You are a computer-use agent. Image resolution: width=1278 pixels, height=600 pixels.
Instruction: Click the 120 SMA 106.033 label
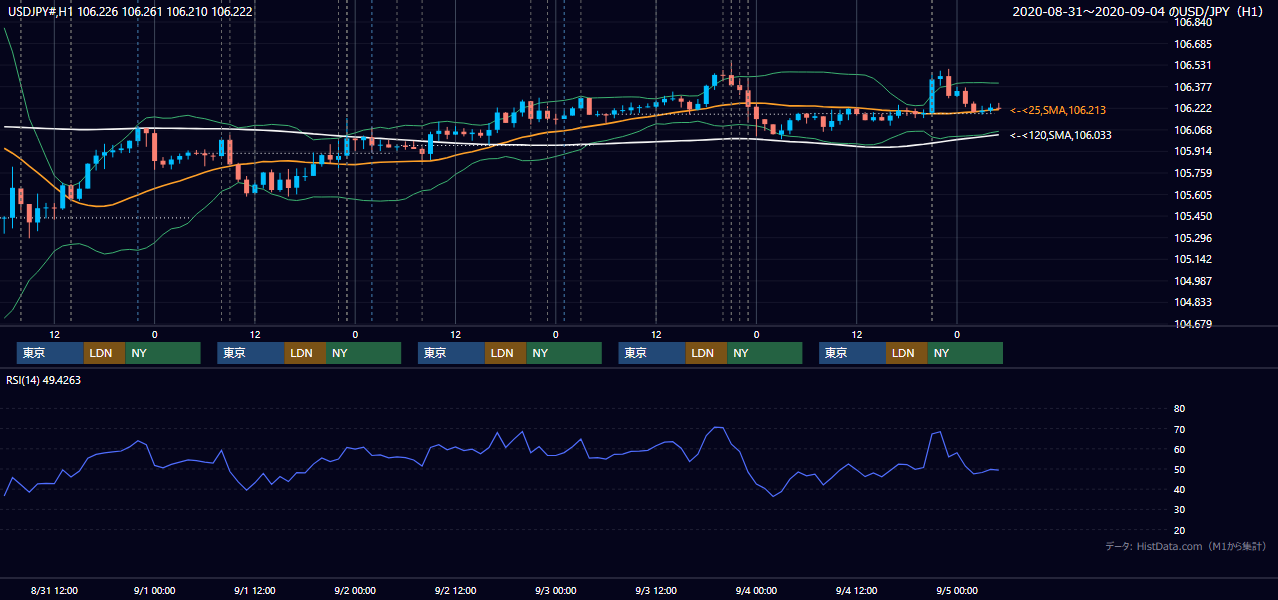[1061, 135]
